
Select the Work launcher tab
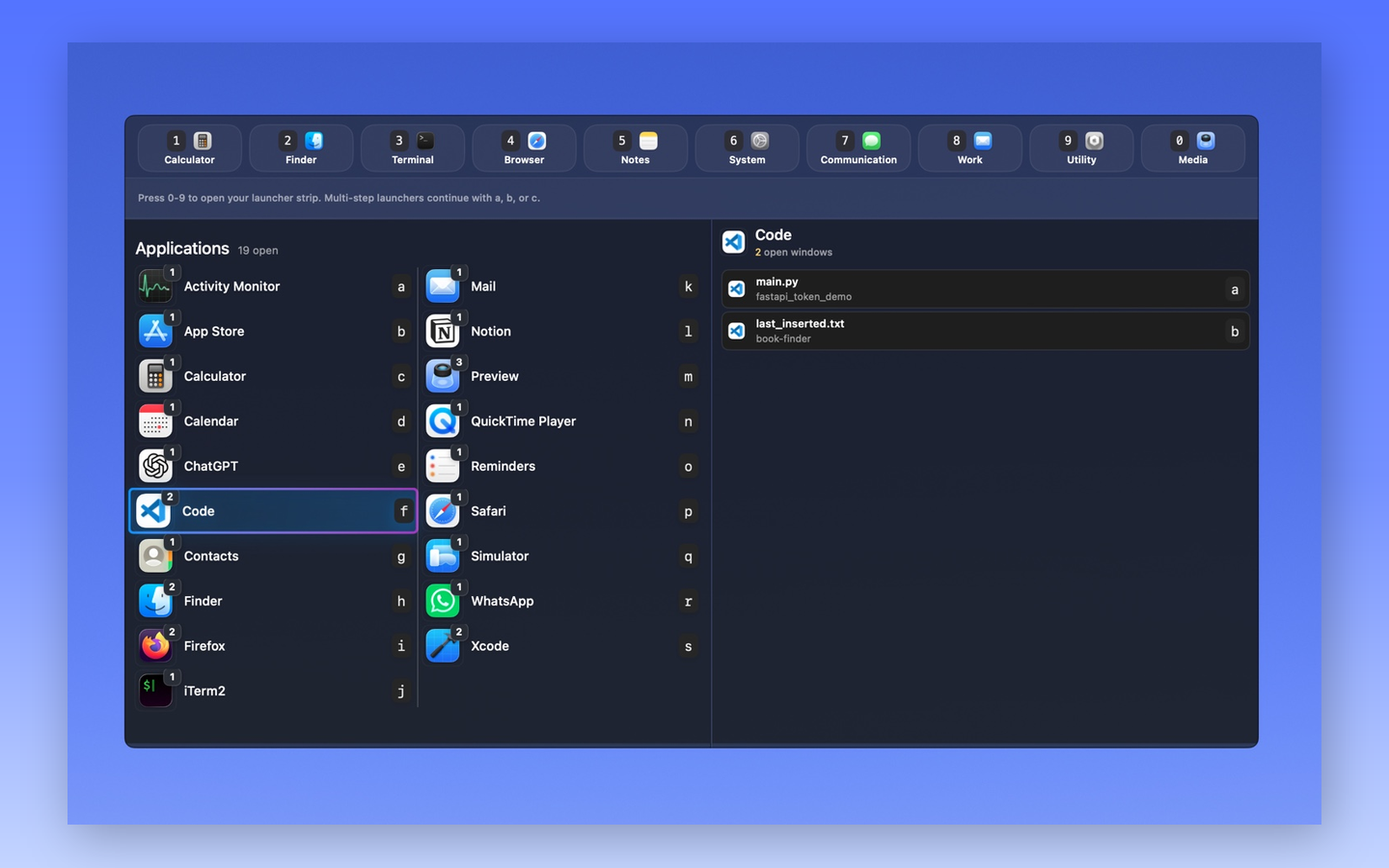(970, 149)
